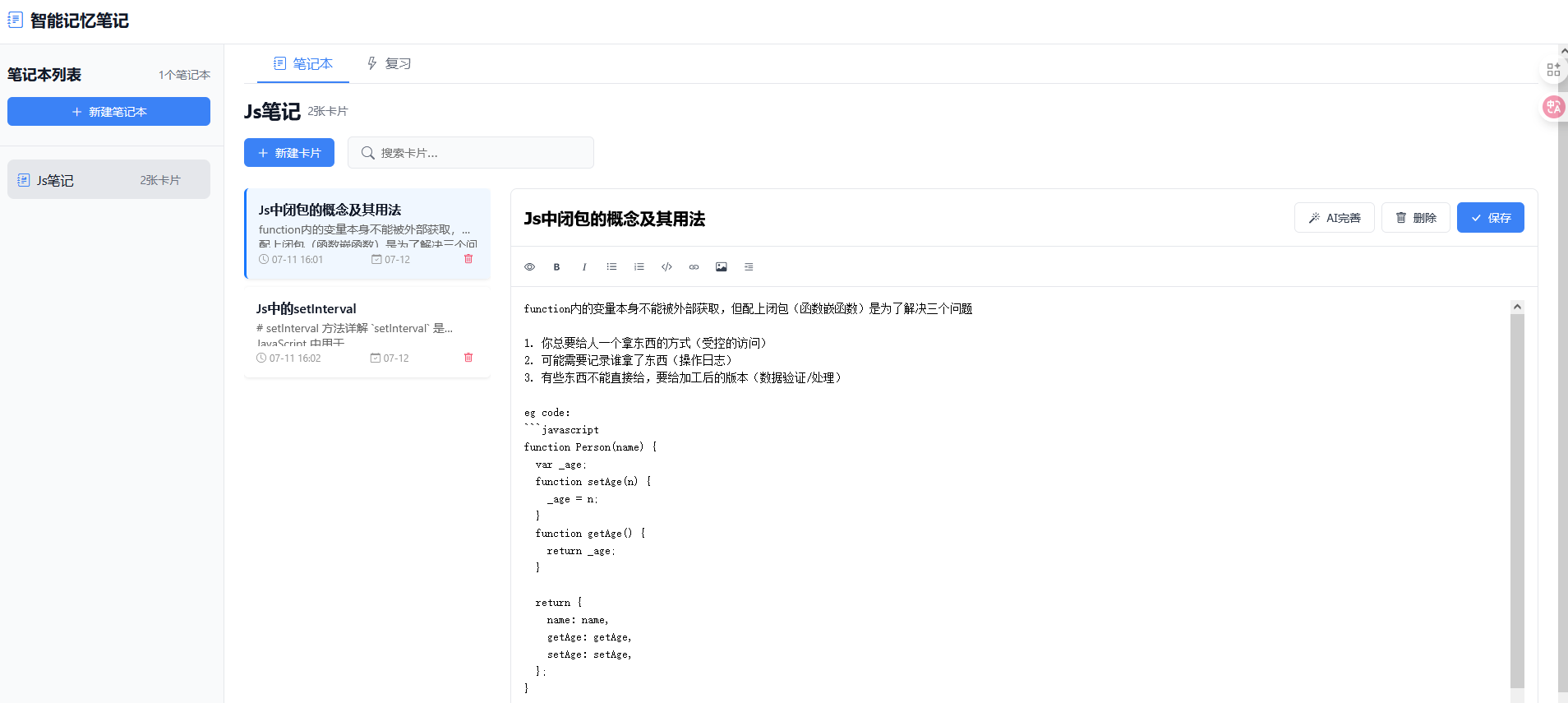
Task: Click the 'eg code:' line in editor
Action: 547,413
